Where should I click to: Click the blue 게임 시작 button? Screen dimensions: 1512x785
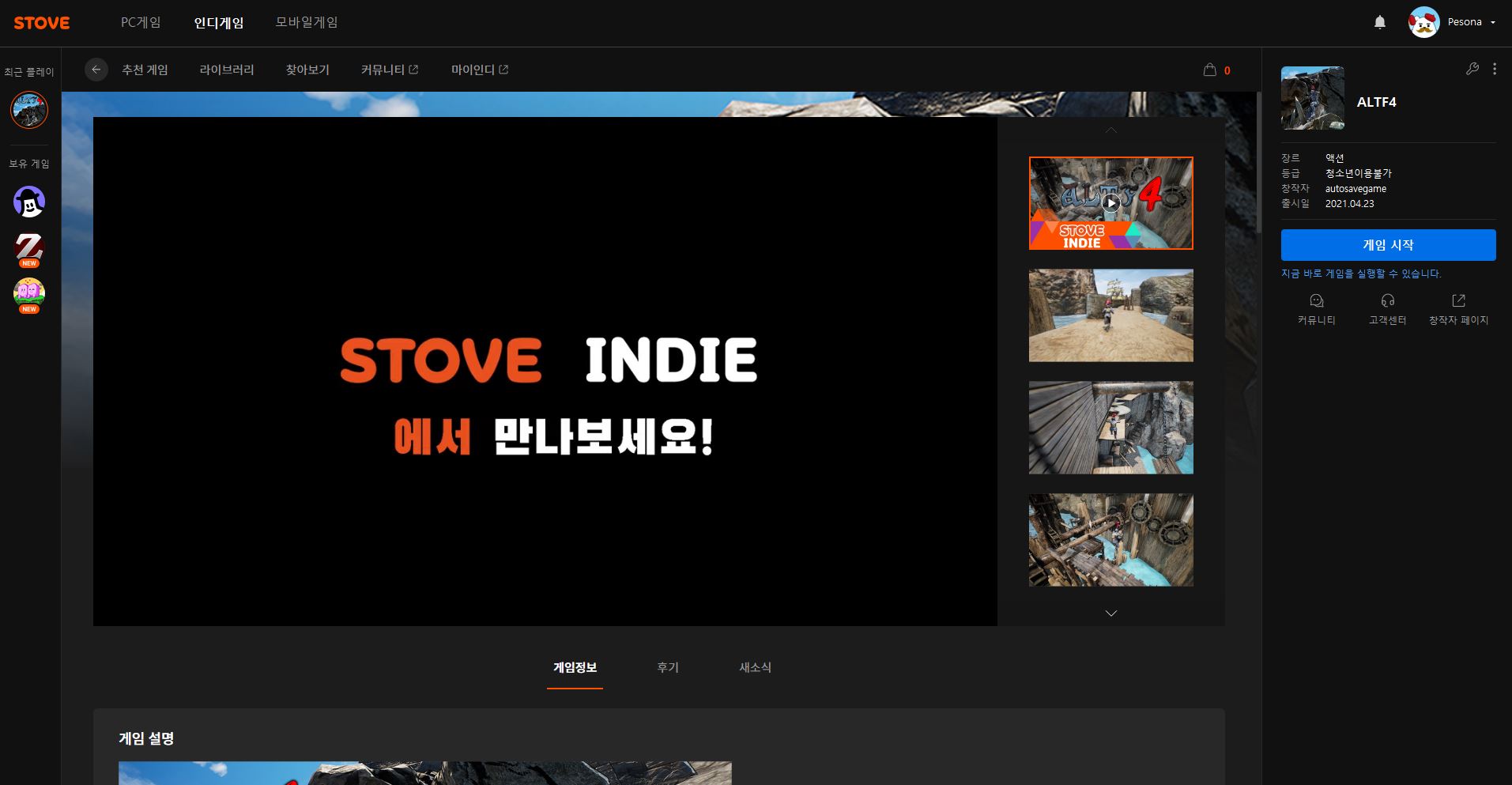tap(1388, 245)
